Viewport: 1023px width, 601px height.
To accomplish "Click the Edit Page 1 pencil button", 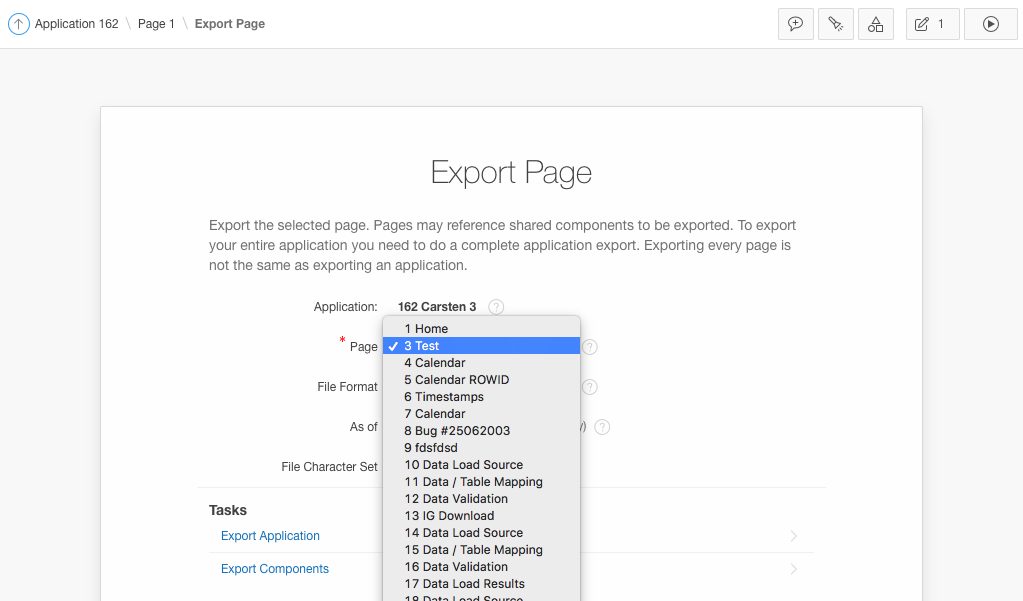I will [932, 24].
